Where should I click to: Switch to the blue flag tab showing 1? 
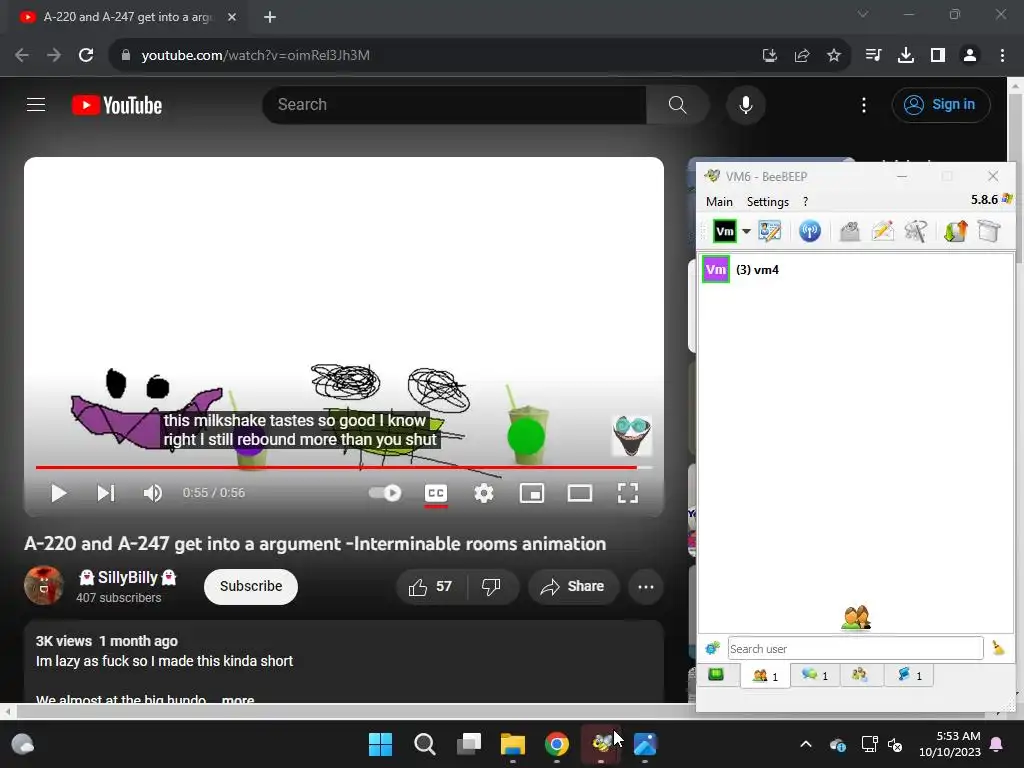point(909,675)
